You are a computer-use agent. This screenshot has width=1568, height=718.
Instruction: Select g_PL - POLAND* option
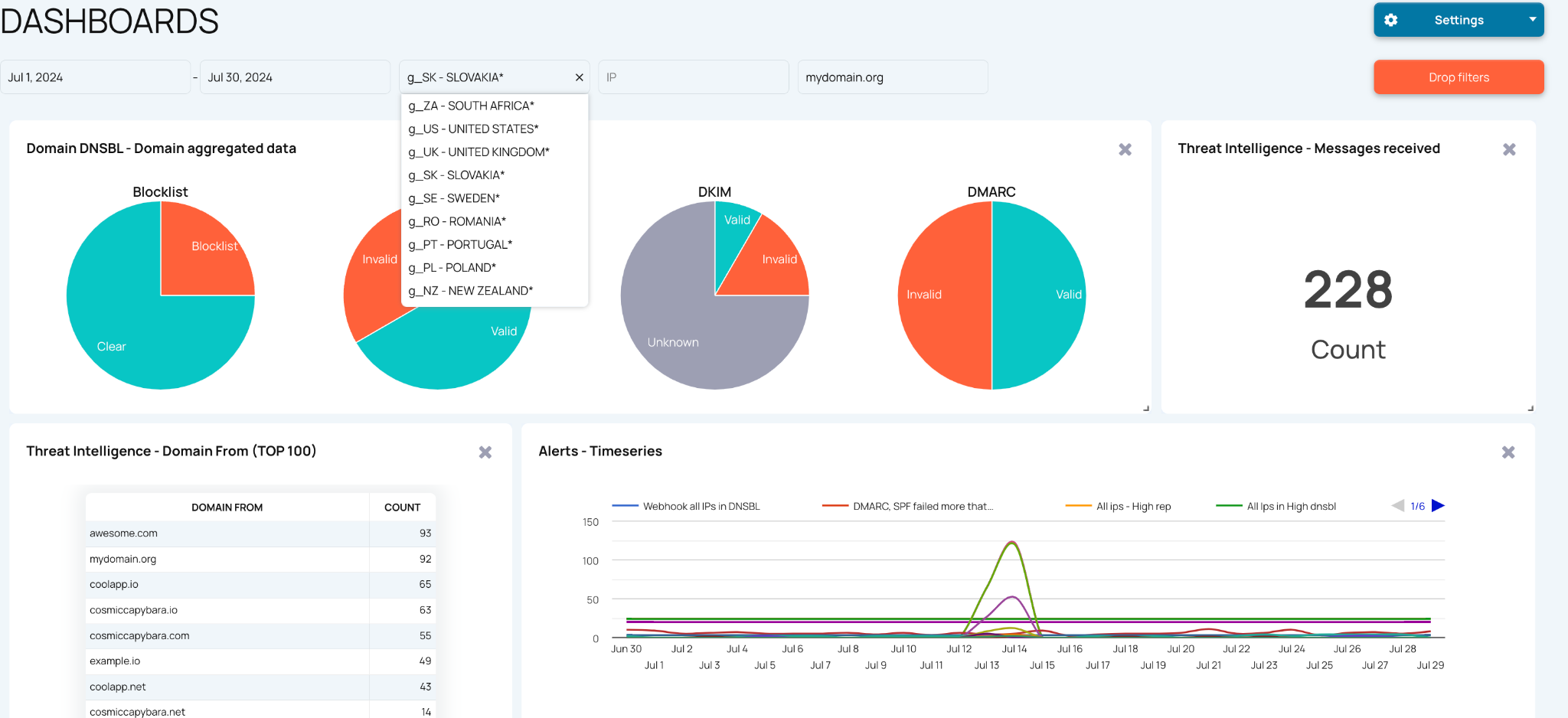tap(495, 267)
